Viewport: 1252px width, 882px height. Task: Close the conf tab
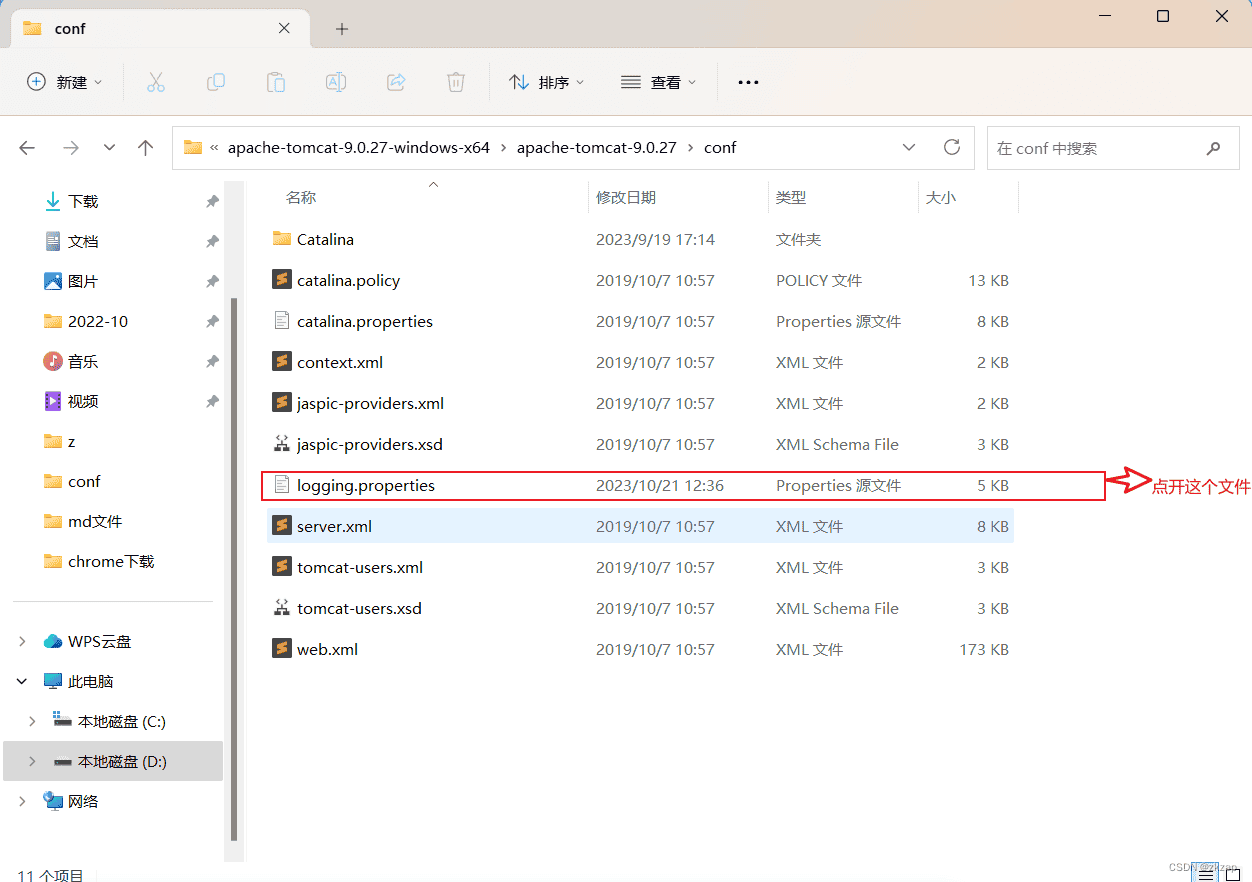point(285,28)
